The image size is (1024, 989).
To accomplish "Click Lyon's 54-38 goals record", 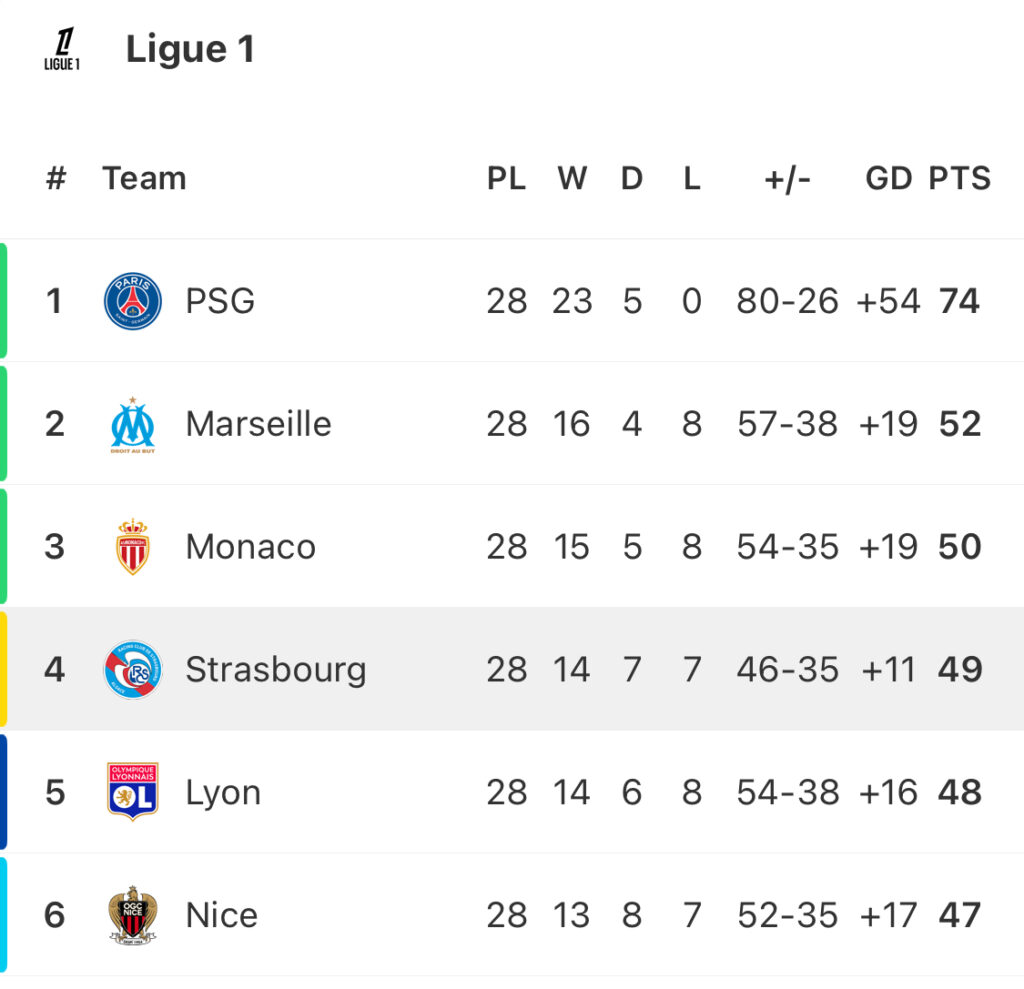I will point(788,792).
